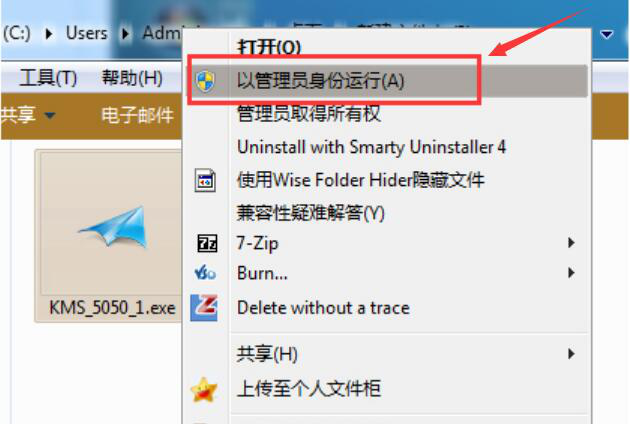Click the 7-Zip icon
Viewport: 630px width, 424px height.
pos(207,244)
